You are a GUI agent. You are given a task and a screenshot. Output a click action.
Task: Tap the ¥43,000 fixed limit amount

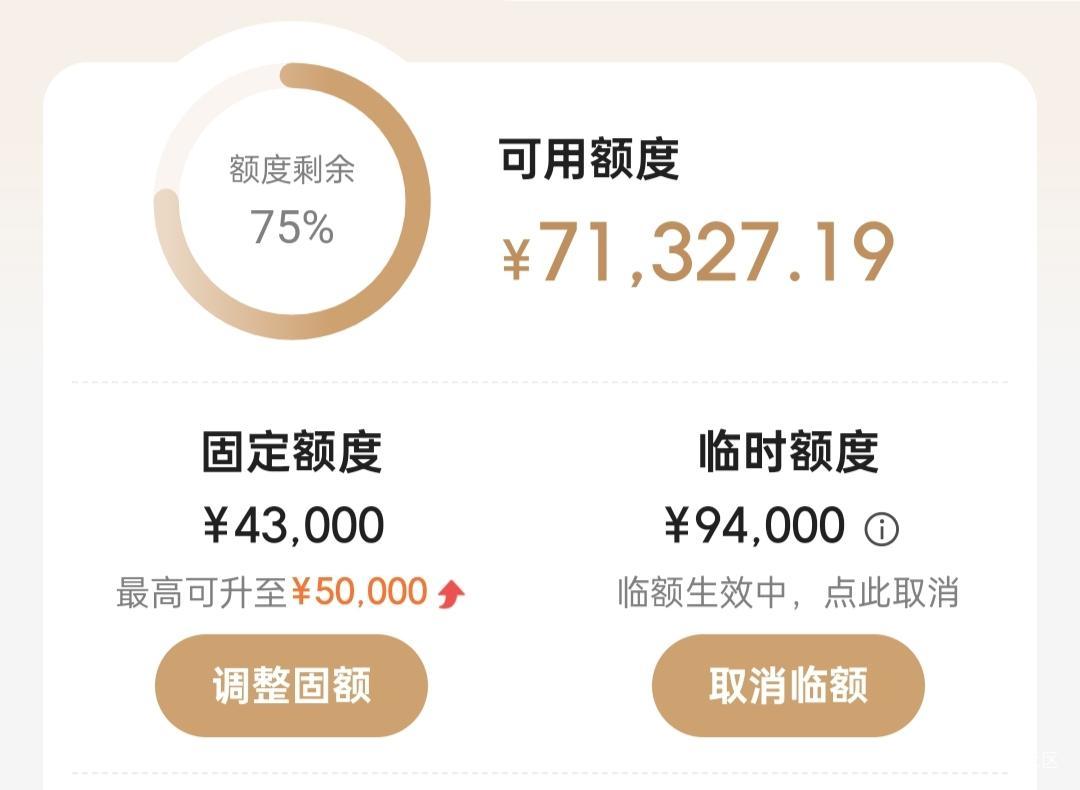click(293, 526)
